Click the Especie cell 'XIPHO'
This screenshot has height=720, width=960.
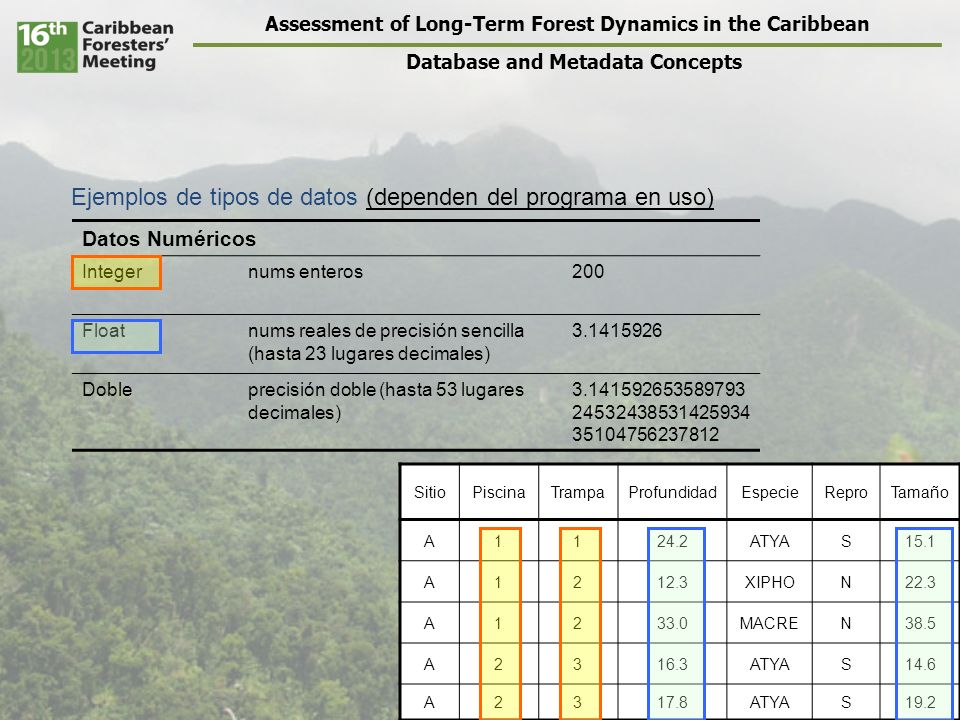770,582
